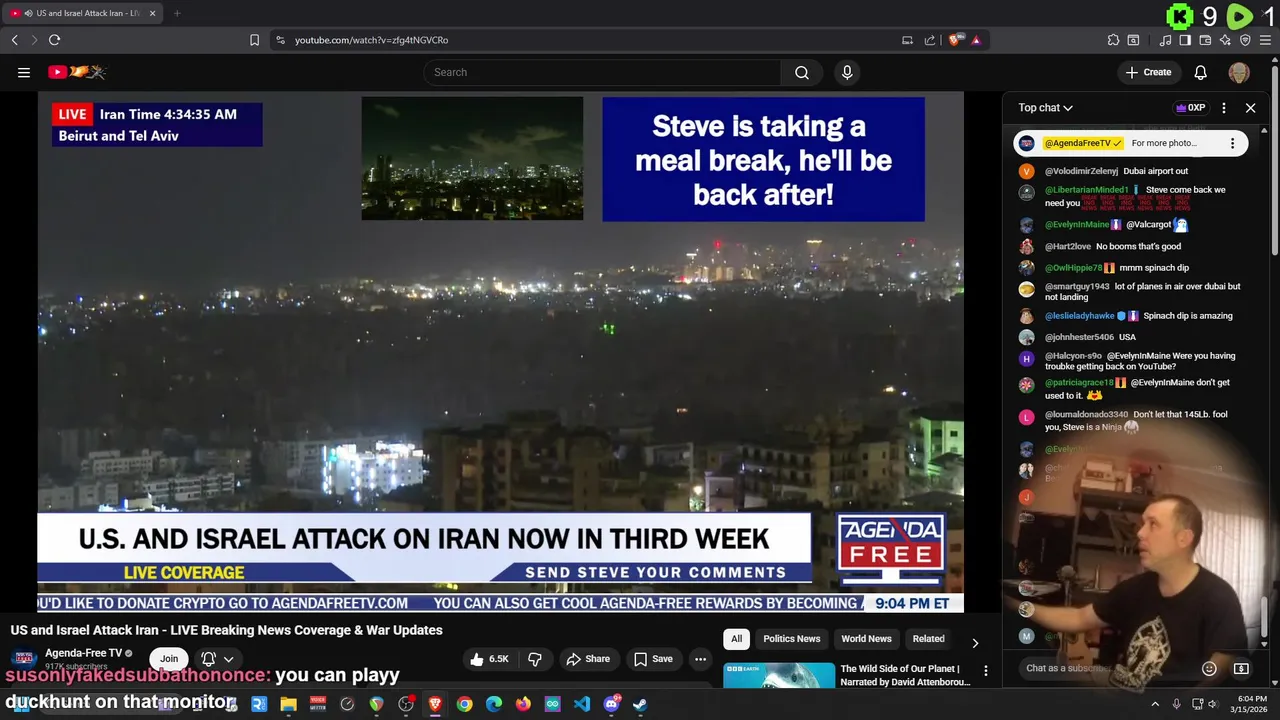1280x720 pixels.
Task: Open Steam in taskbar
Action: click(640, 704)
